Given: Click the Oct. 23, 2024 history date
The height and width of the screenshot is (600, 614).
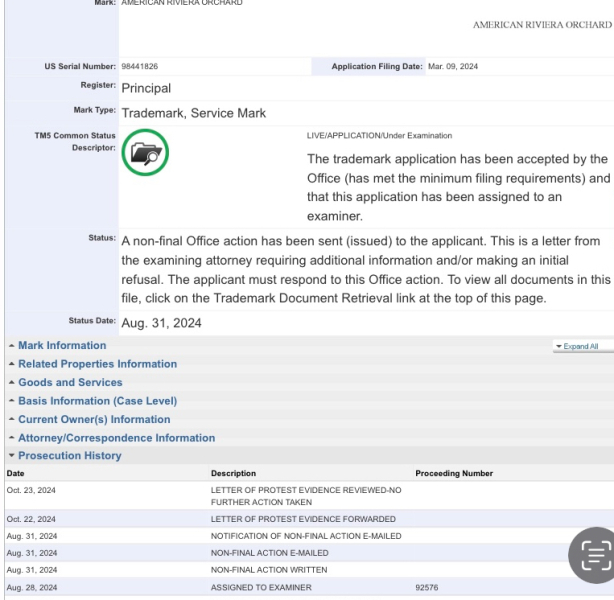Looking at the screenshot, I should [31, 490].
